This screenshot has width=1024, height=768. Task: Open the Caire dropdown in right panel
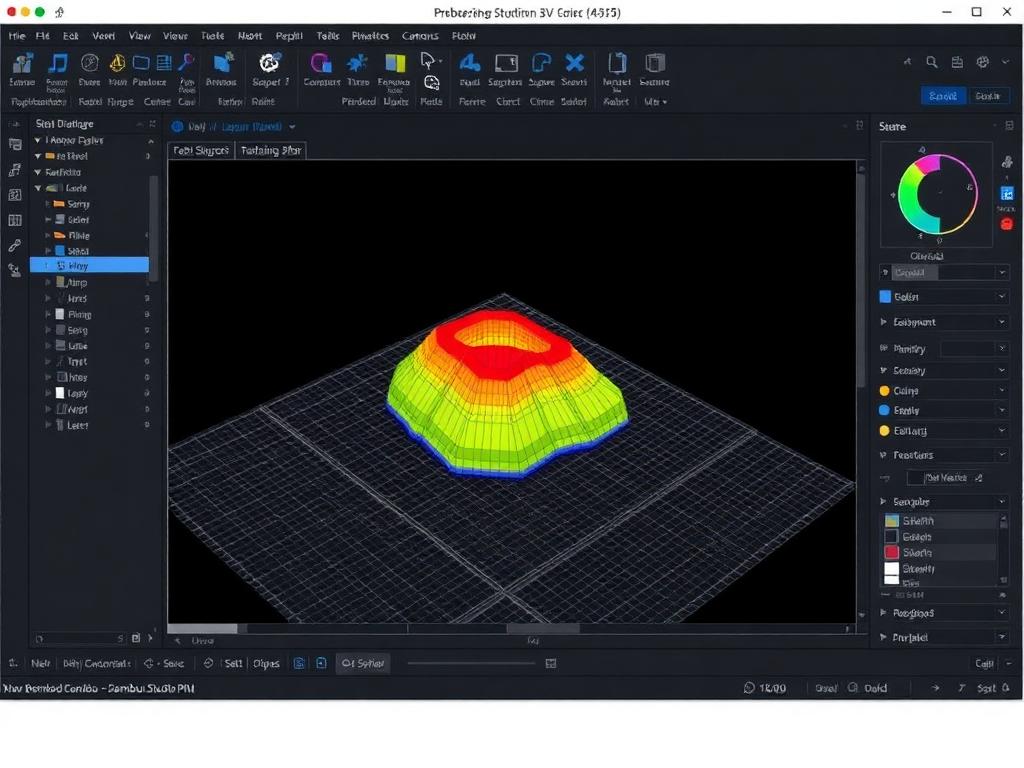coord(1002,391)
